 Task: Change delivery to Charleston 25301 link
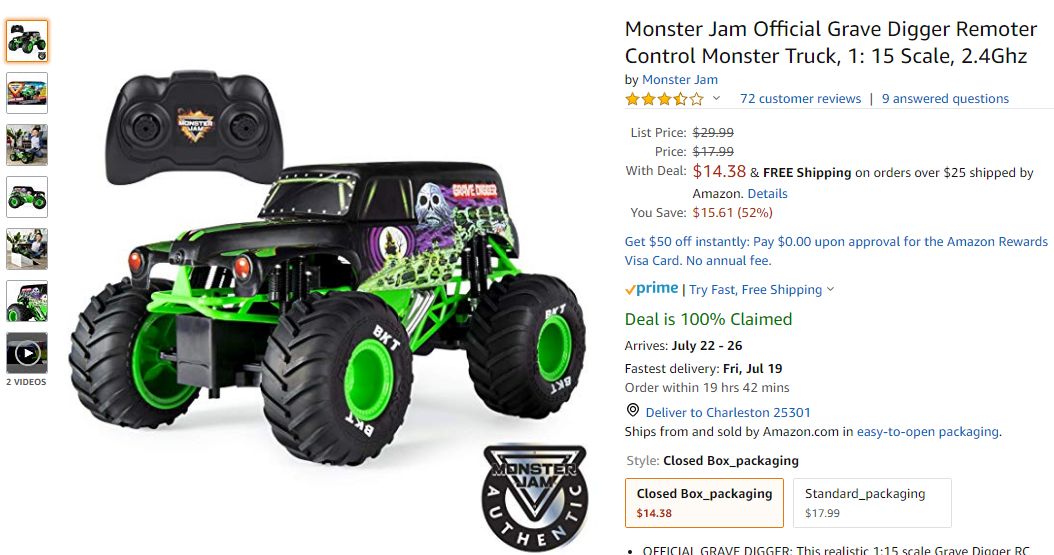click(x=728, y=413)
